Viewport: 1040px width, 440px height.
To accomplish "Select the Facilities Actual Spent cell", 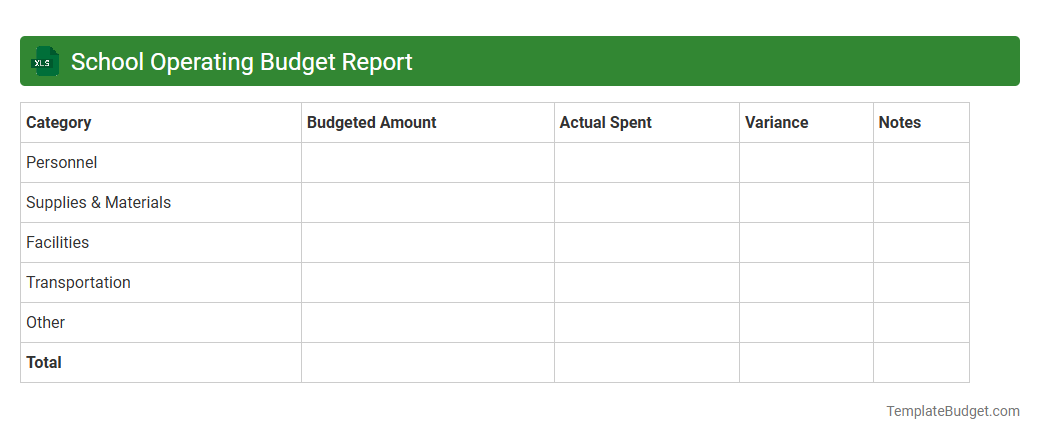I will (647, 242).
